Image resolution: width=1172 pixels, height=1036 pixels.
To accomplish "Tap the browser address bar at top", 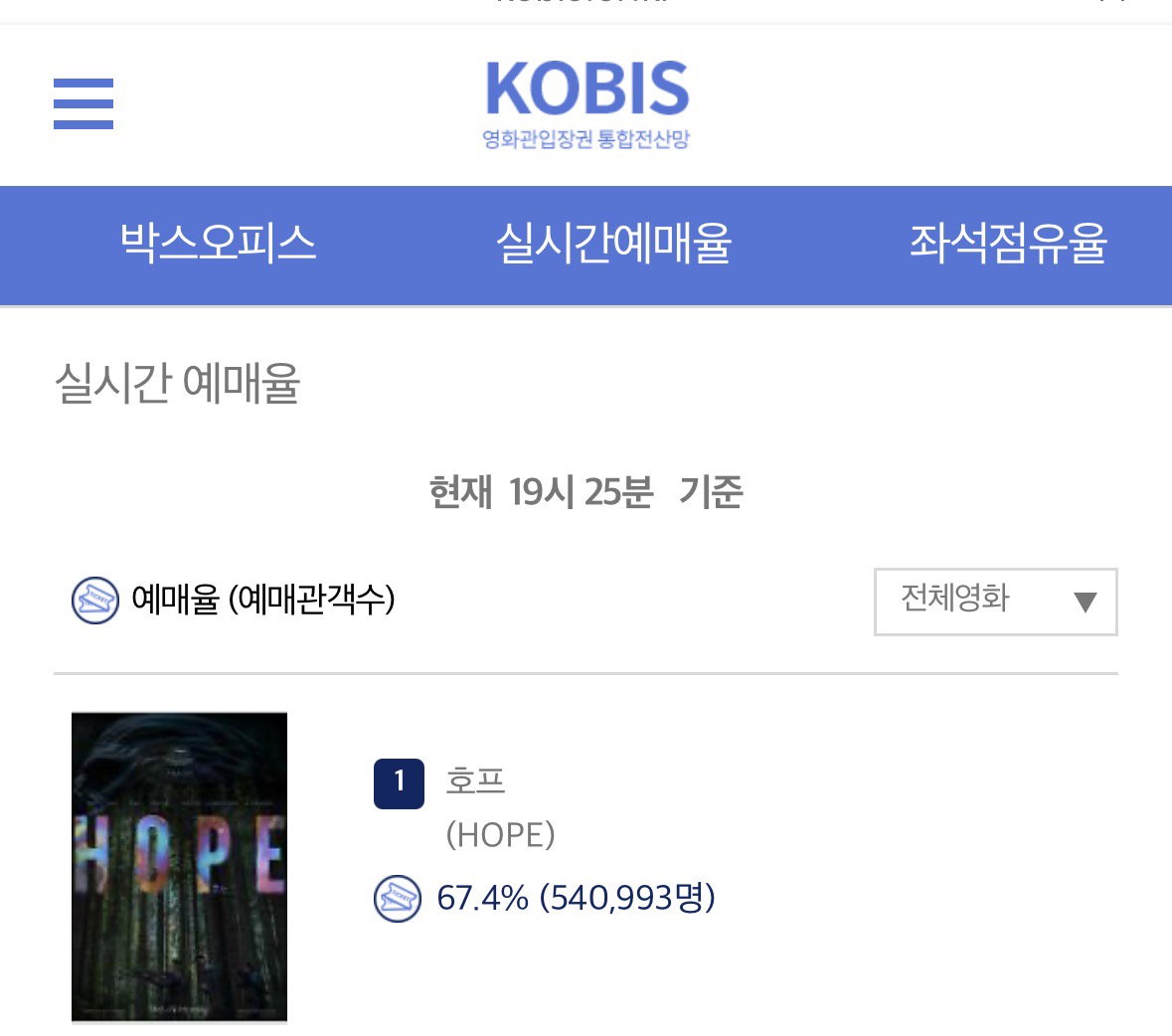I will point(586,5).
